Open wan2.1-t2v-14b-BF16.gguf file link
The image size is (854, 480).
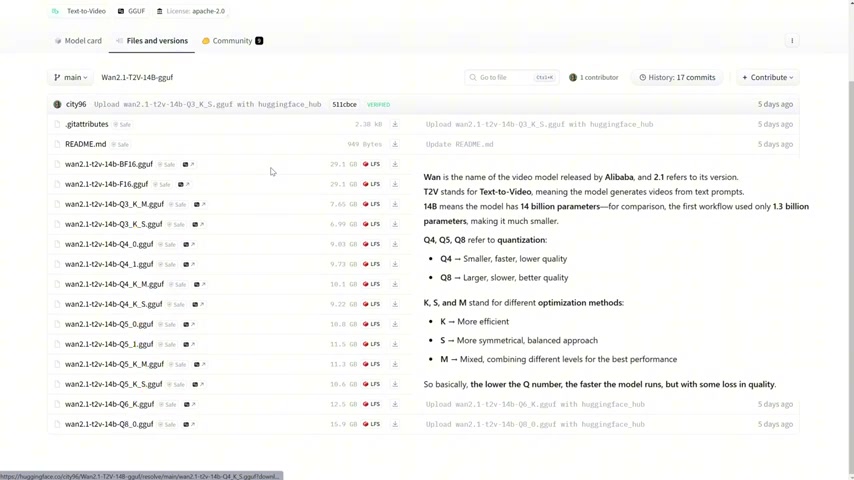click(108, 164)
